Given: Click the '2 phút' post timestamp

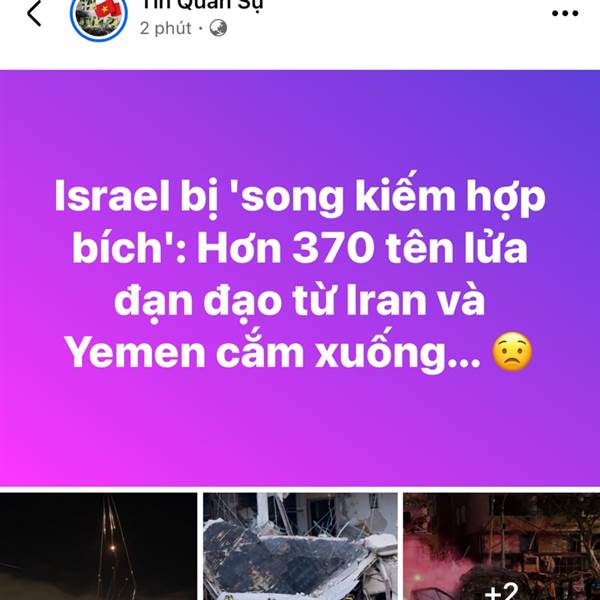Looking at the screenshot, I should coord(165,28).
